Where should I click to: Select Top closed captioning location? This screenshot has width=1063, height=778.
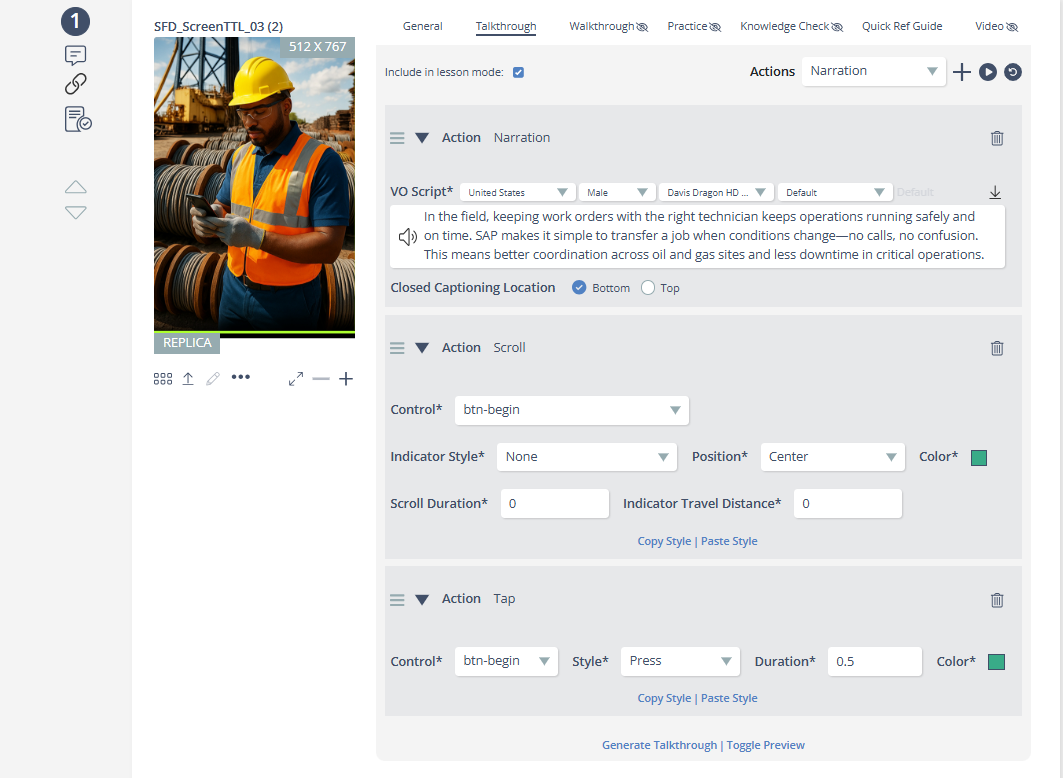pos(647,287)
